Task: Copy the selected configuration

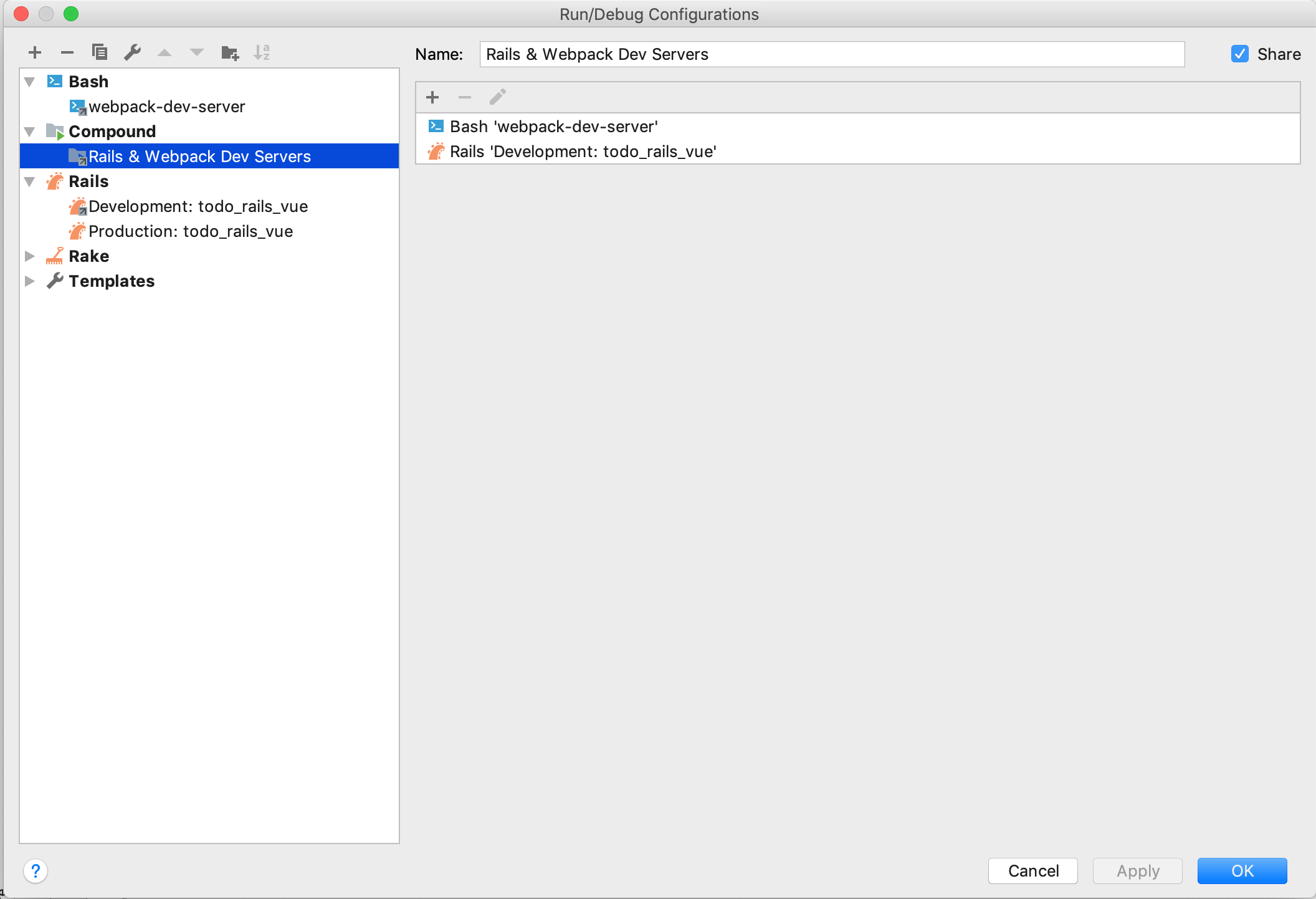Action: 100,52
